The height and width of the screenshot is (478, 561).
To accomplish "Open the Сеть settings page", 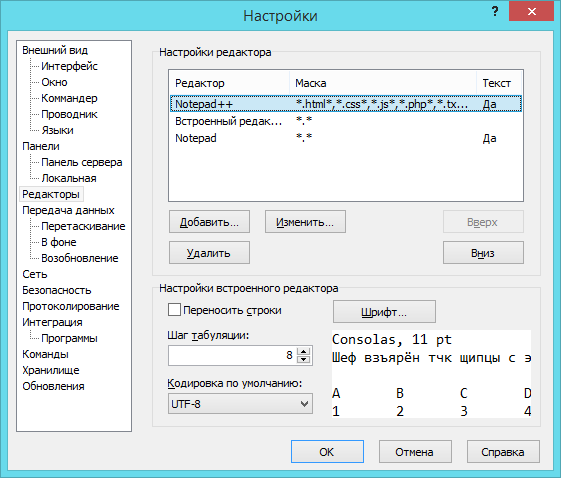I will pyautogui.click(x=35, y=274).
